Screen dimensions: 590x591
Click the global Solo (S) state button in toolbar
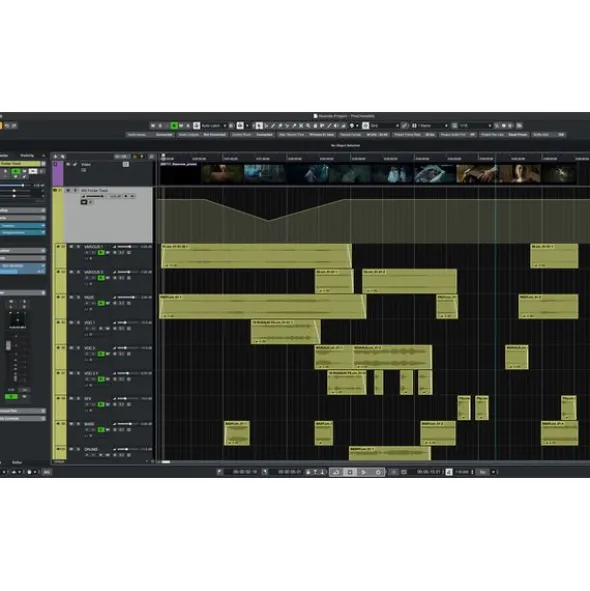click(160, 126)
